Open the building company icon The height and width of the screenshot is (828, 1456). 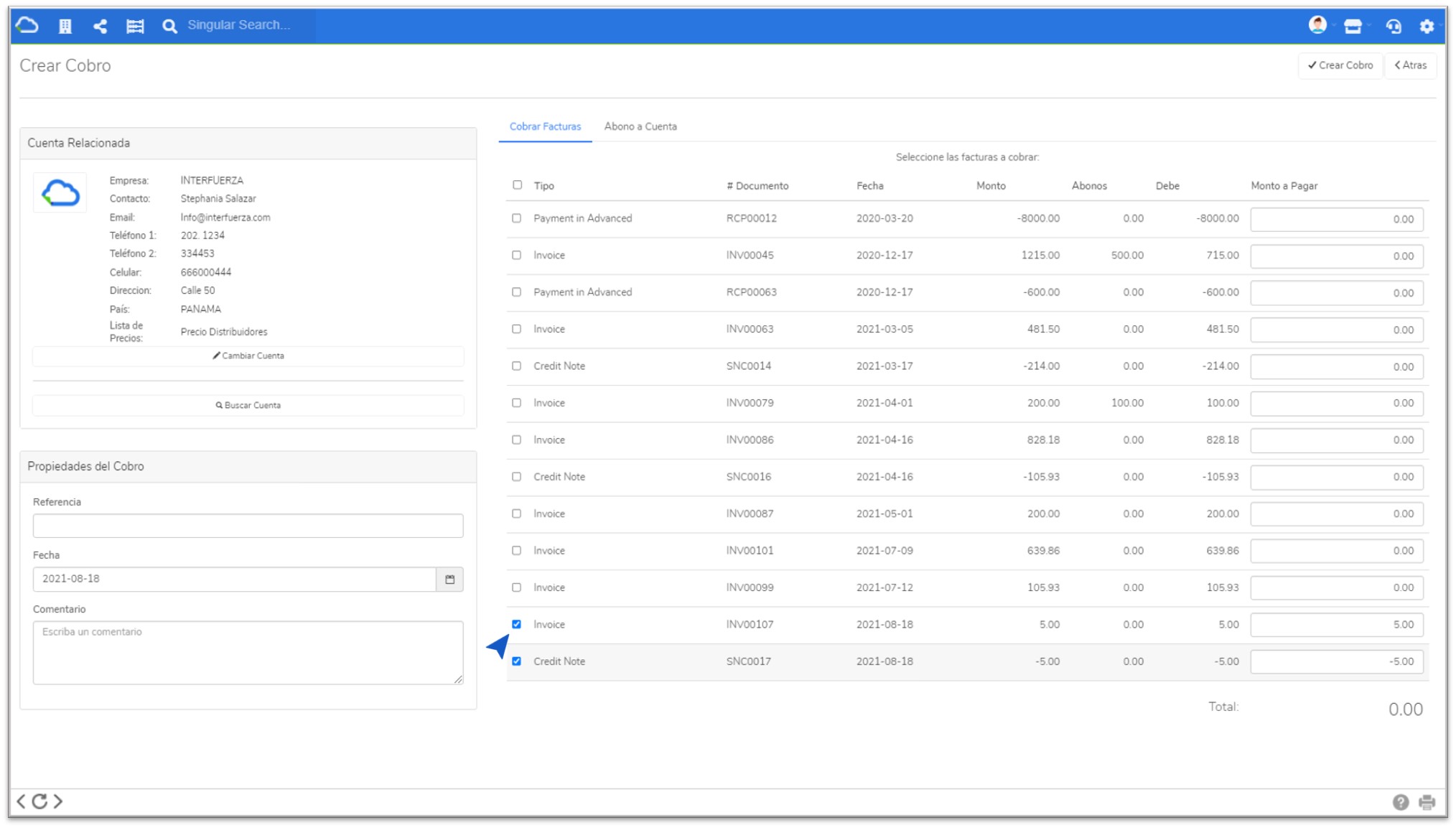65,27
